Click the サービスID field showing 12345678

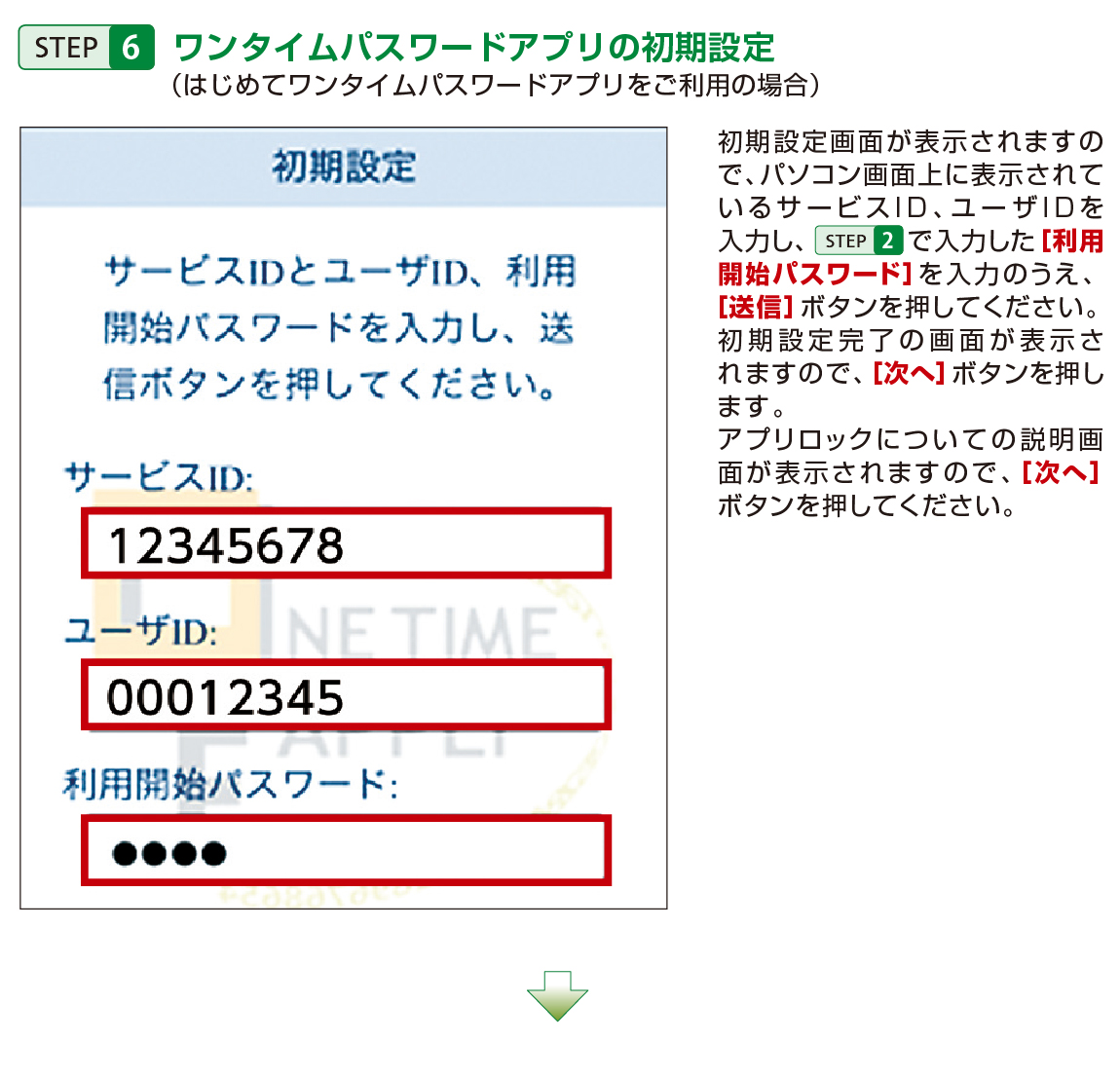346,544
